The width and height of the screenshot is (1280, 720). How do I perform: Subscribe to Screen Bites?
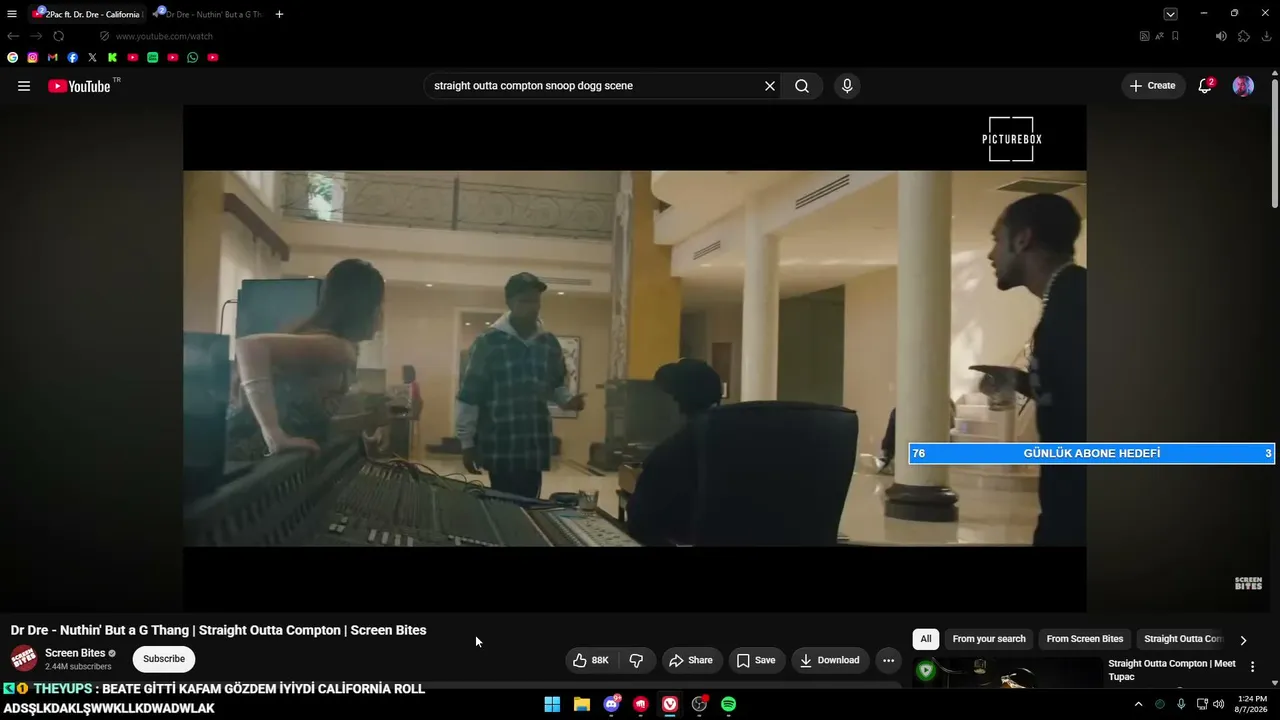pos(164,659)
